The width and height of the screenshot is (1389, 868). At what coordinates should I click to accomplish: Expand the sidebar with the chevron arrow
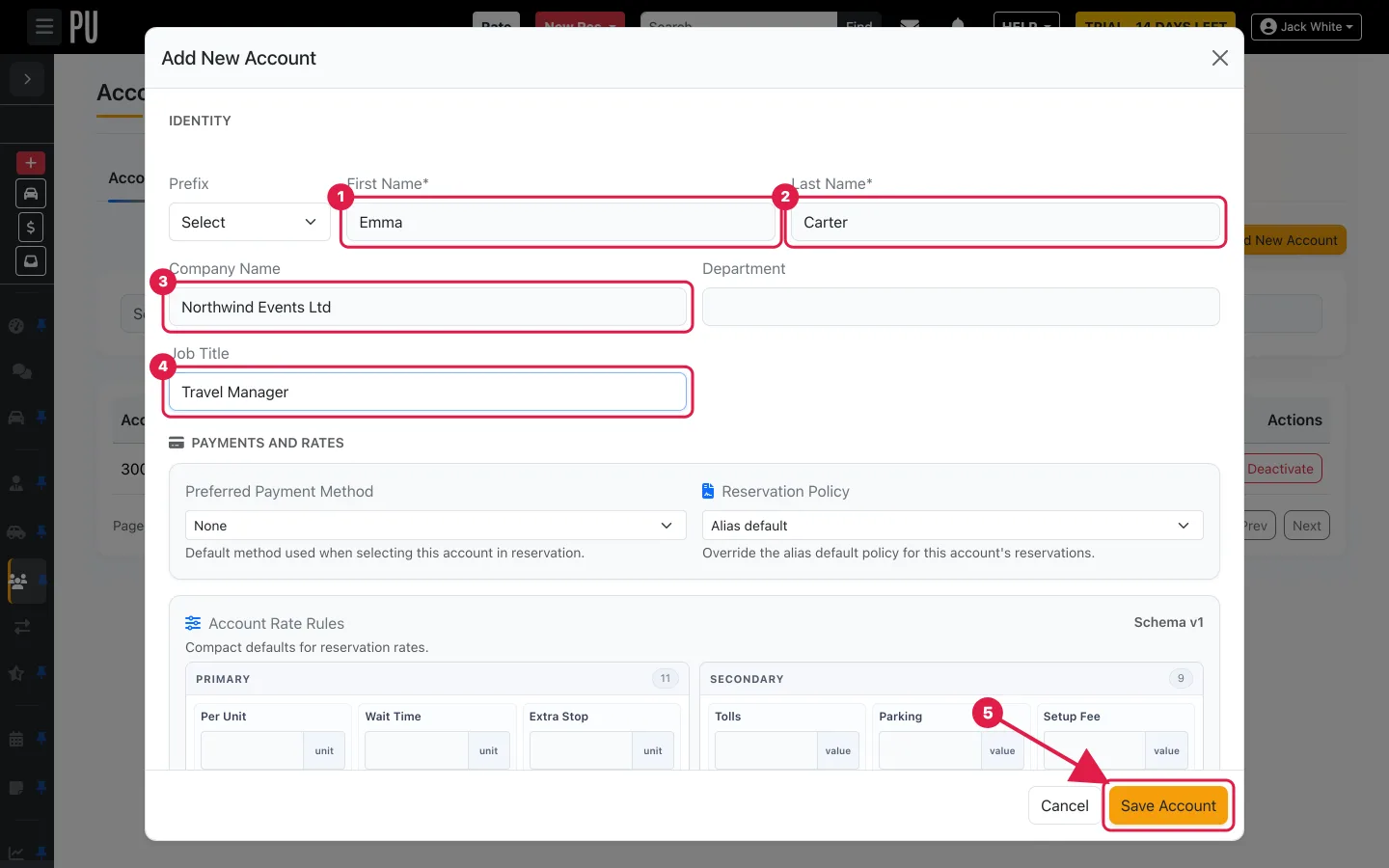pyautogui.click(x=27, y=79)
